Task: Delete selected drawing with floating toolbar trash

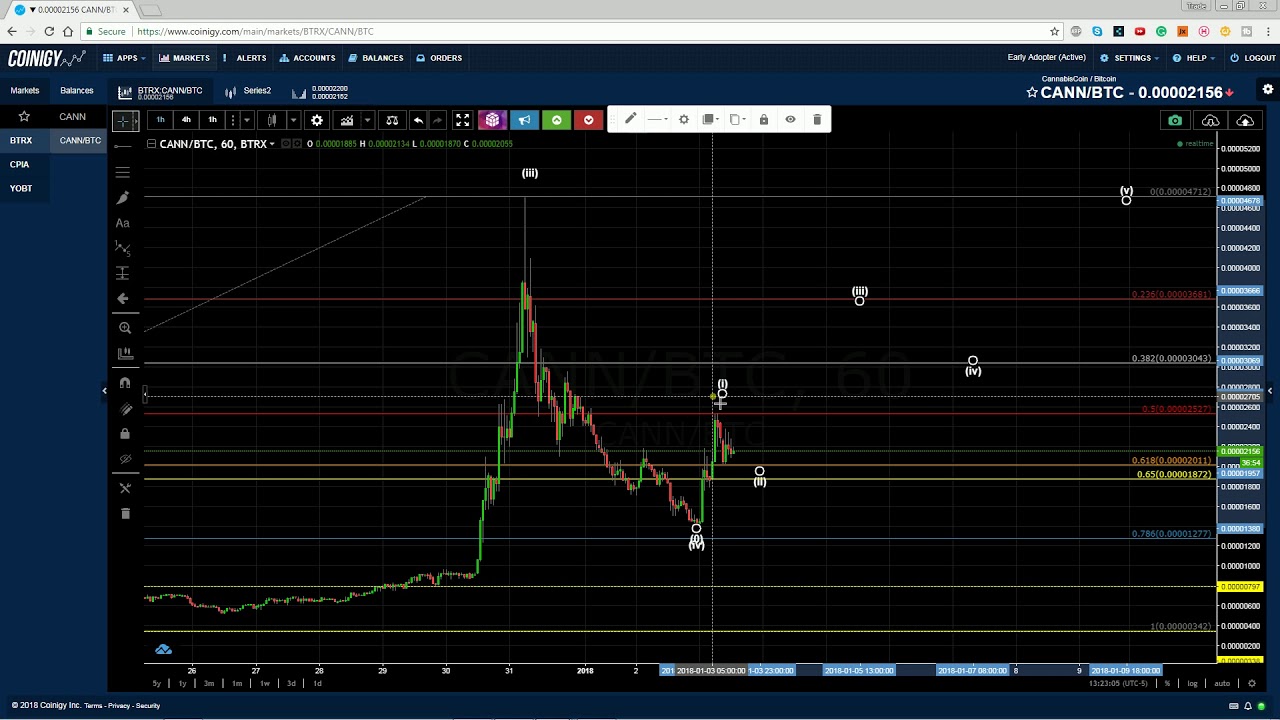Action: pos(817,120)
